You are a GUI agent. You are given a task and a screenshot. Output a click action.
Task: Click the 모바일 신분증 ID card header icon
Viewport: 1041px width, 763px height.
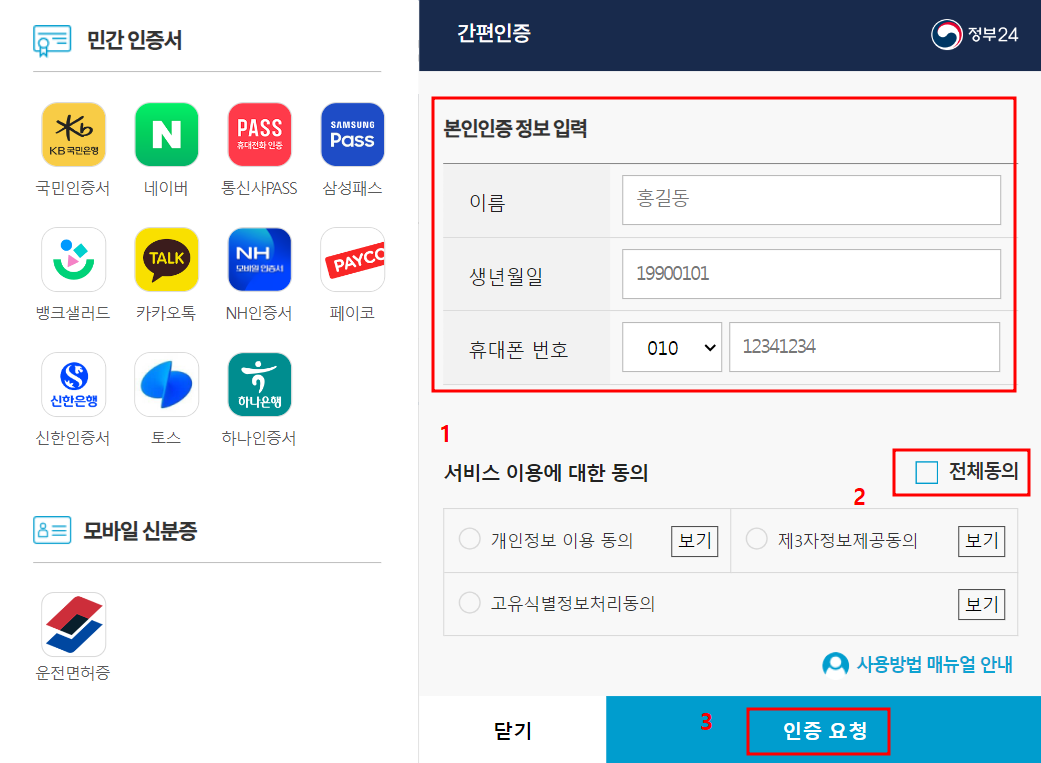pos(52,531)
